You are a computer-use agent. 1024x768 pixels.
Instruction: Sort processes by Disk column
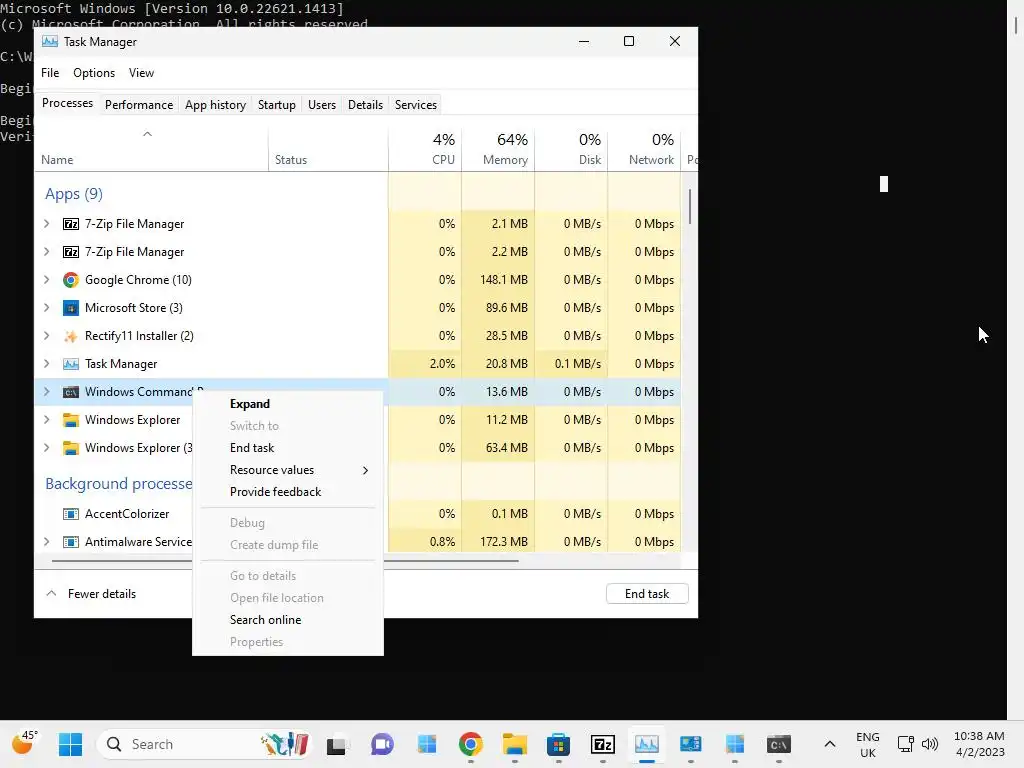point(571,150)
